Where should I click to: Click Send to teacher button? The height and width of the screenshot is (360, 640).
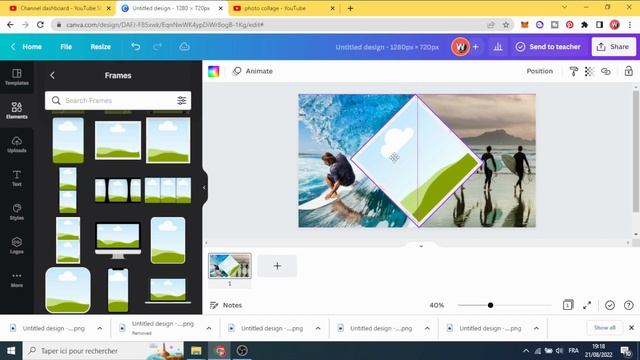pyautogui.click(x=548, y=47)
